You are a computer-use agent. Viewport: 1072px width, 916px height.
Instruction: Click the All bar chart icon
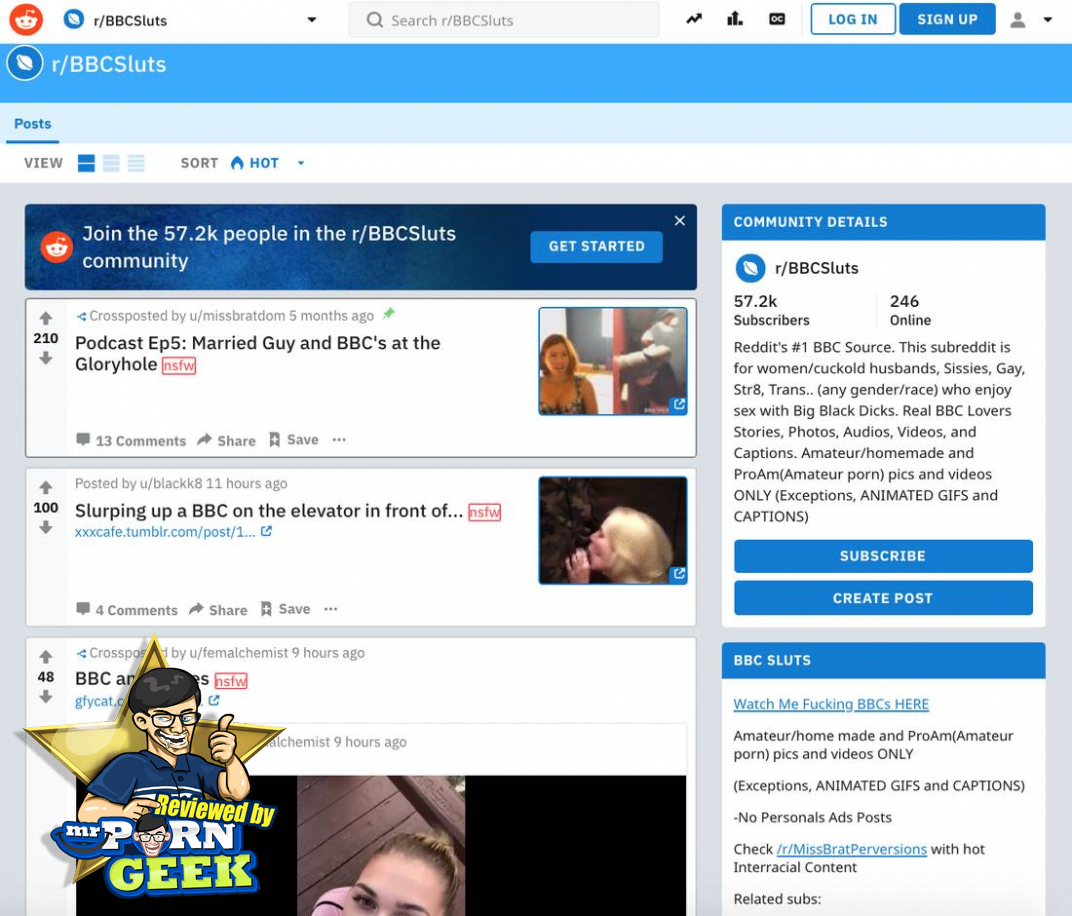point(735,19)
